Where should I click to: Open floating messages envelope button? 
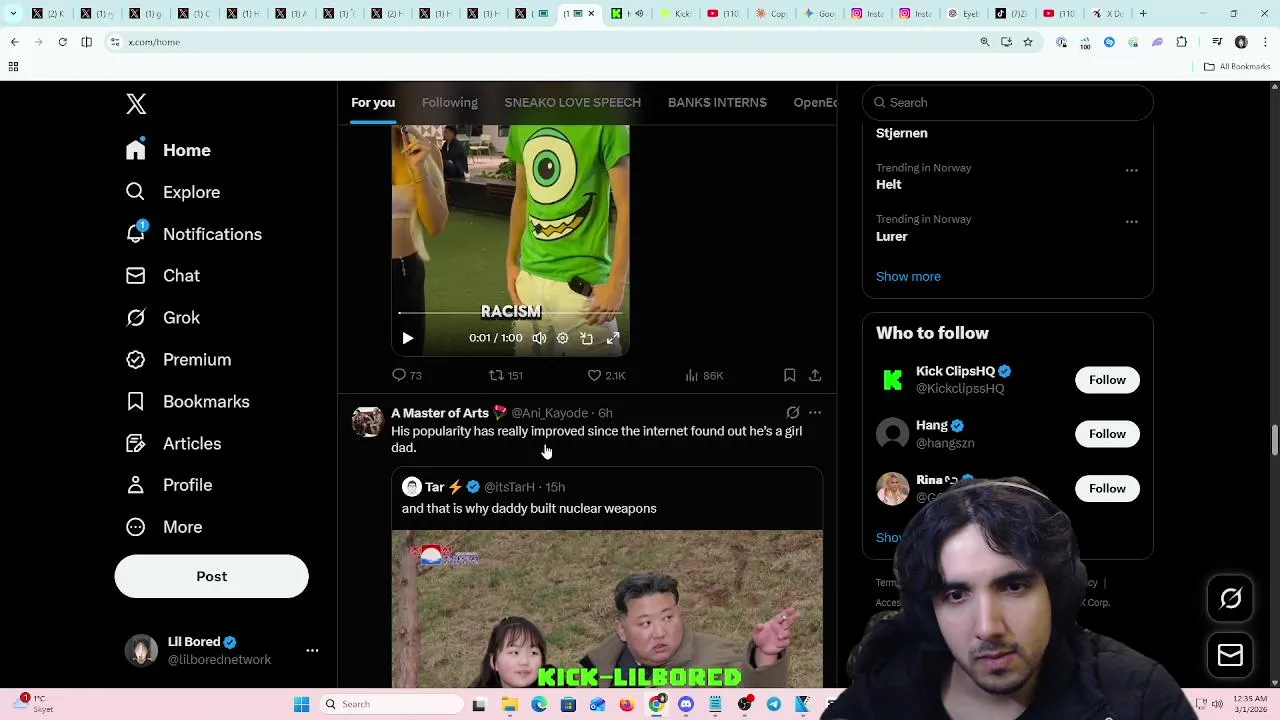(x=1230, y=656)
